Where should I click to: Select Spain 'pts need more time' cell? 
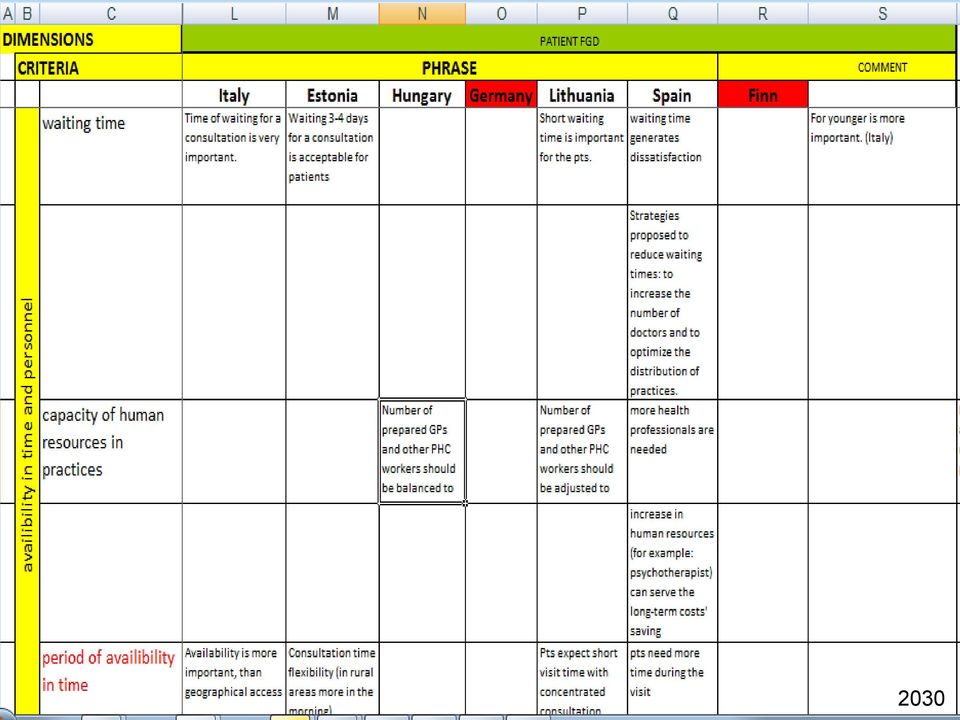click(x=672, y=678)
